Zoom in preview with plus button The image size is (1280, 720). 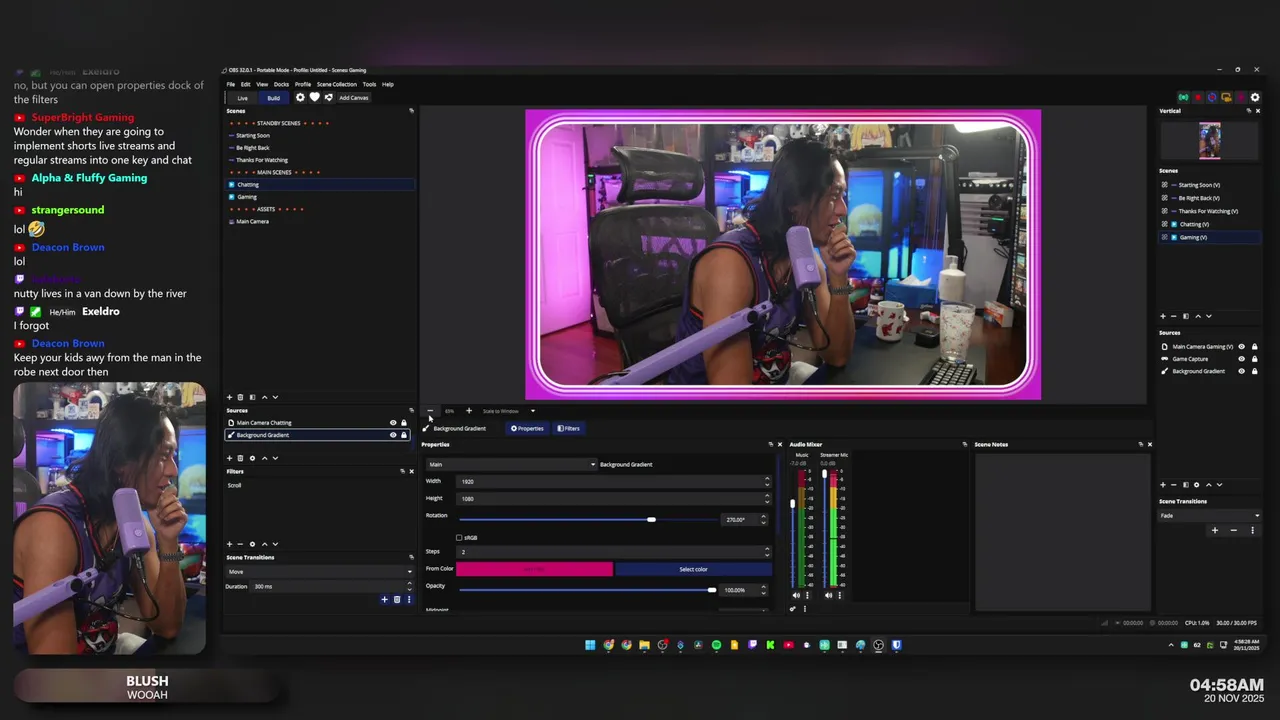[468, 411]
